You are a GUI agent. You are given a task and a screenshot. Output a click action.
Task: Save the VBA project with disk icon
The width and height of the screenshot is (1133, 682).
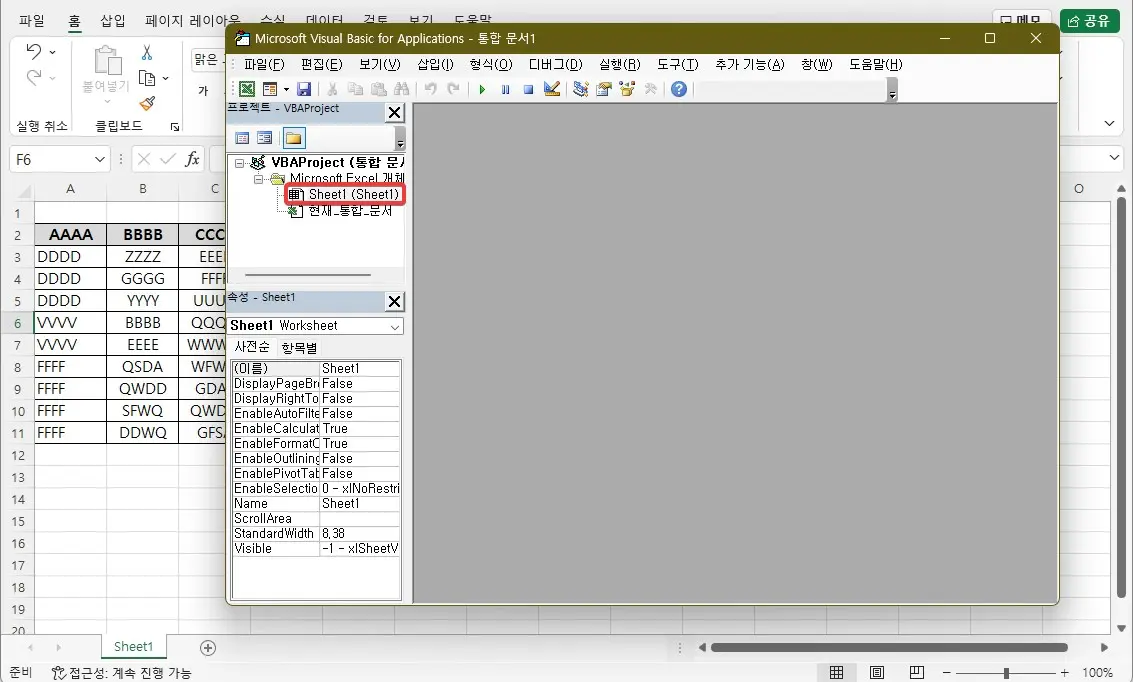[x=304, y=89]
